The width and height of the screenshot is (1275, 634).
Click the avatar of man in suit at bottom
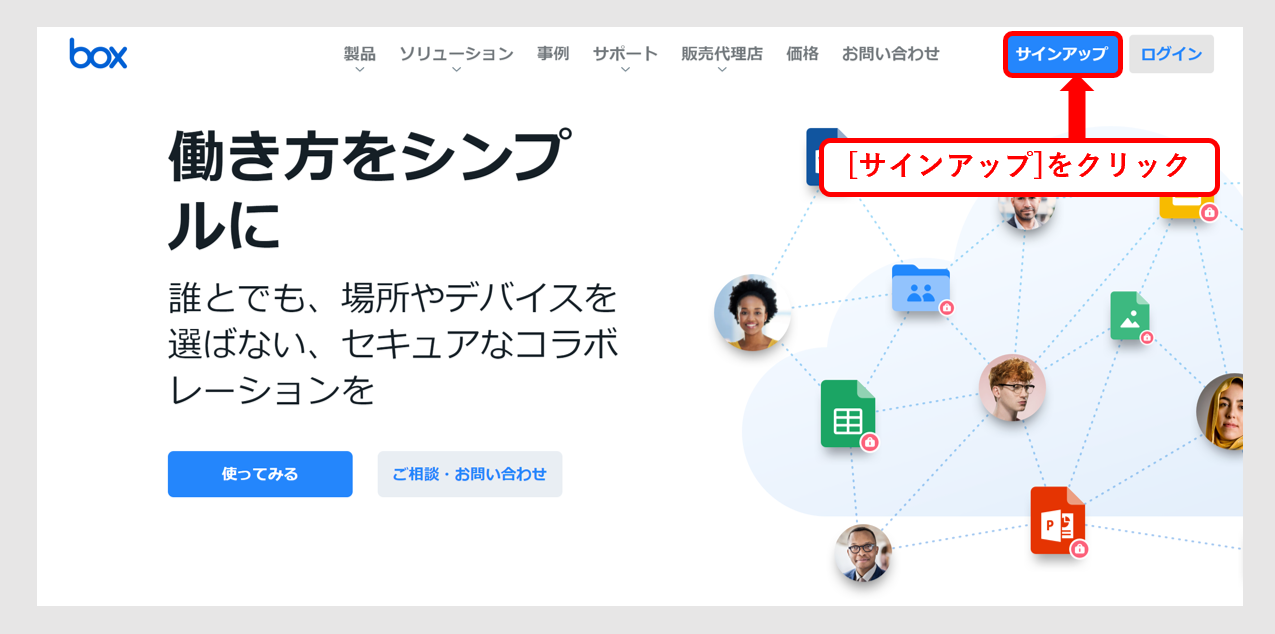863,553
